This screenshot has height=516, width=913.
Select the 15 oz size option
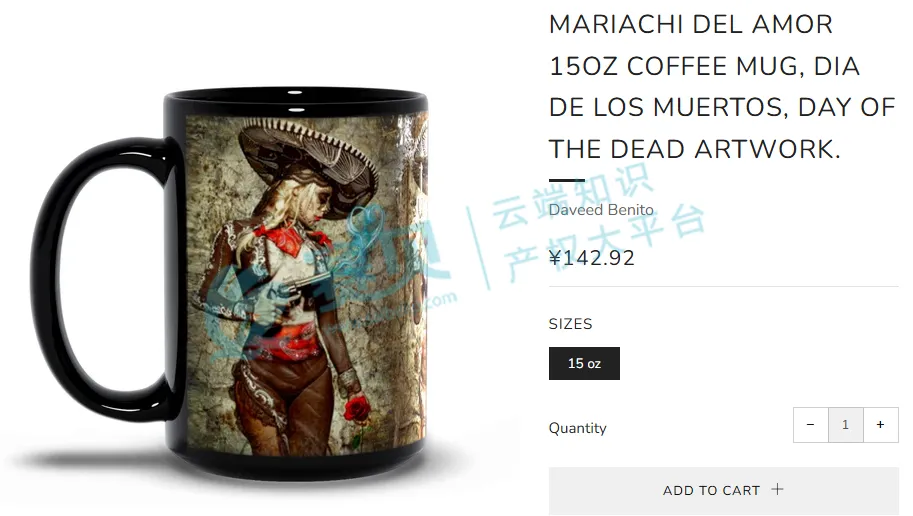click(584, 363)
